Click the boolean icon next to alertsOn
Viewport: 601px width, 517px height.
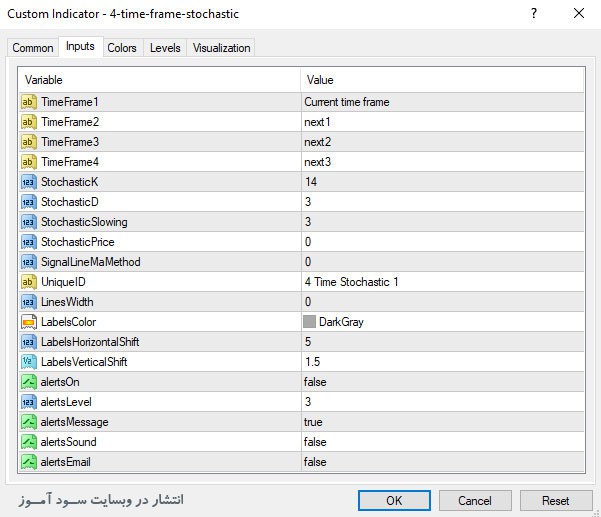click(x=28, y=382)
